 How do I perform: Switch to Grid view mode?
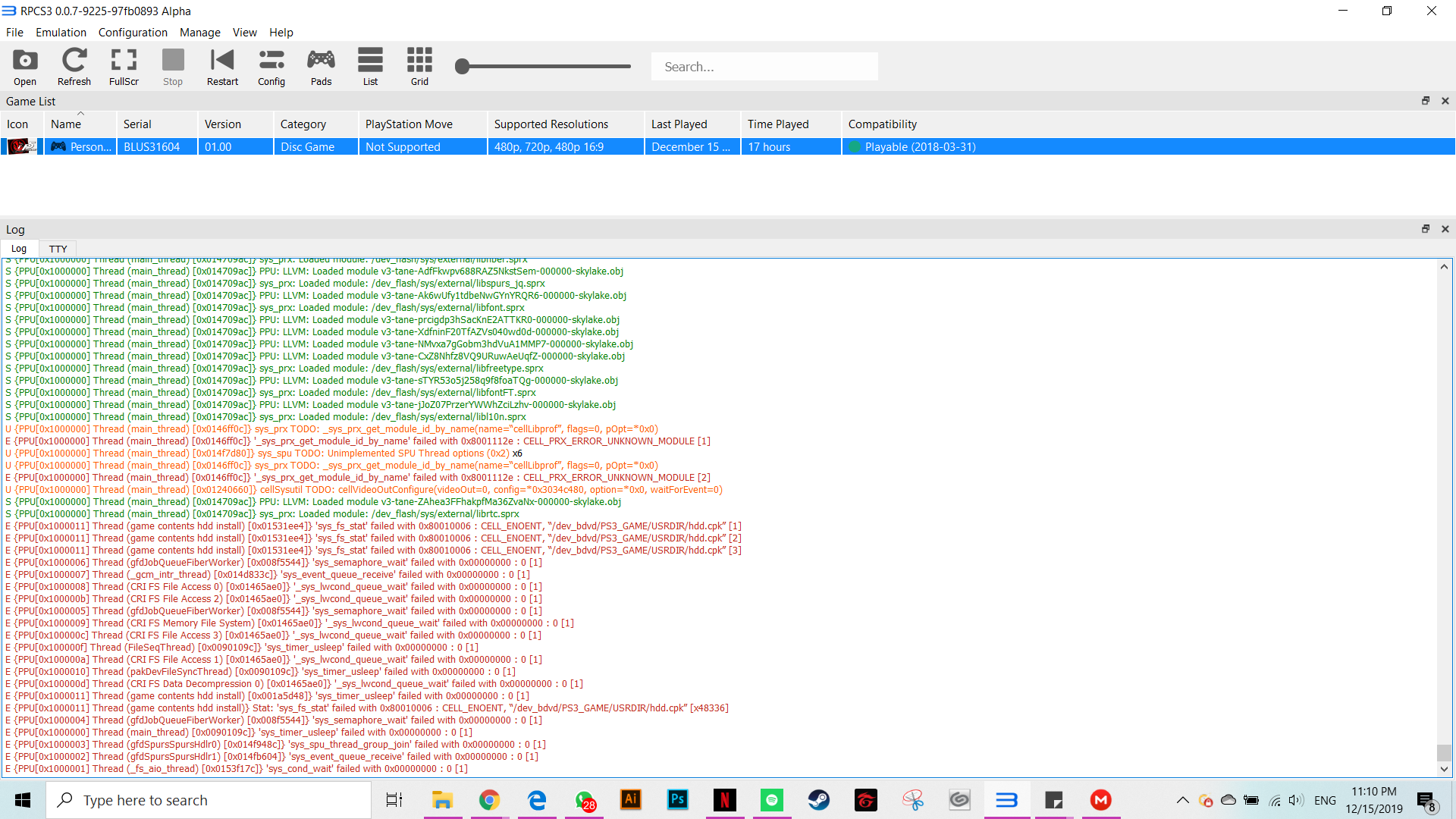tap(419, 67)
